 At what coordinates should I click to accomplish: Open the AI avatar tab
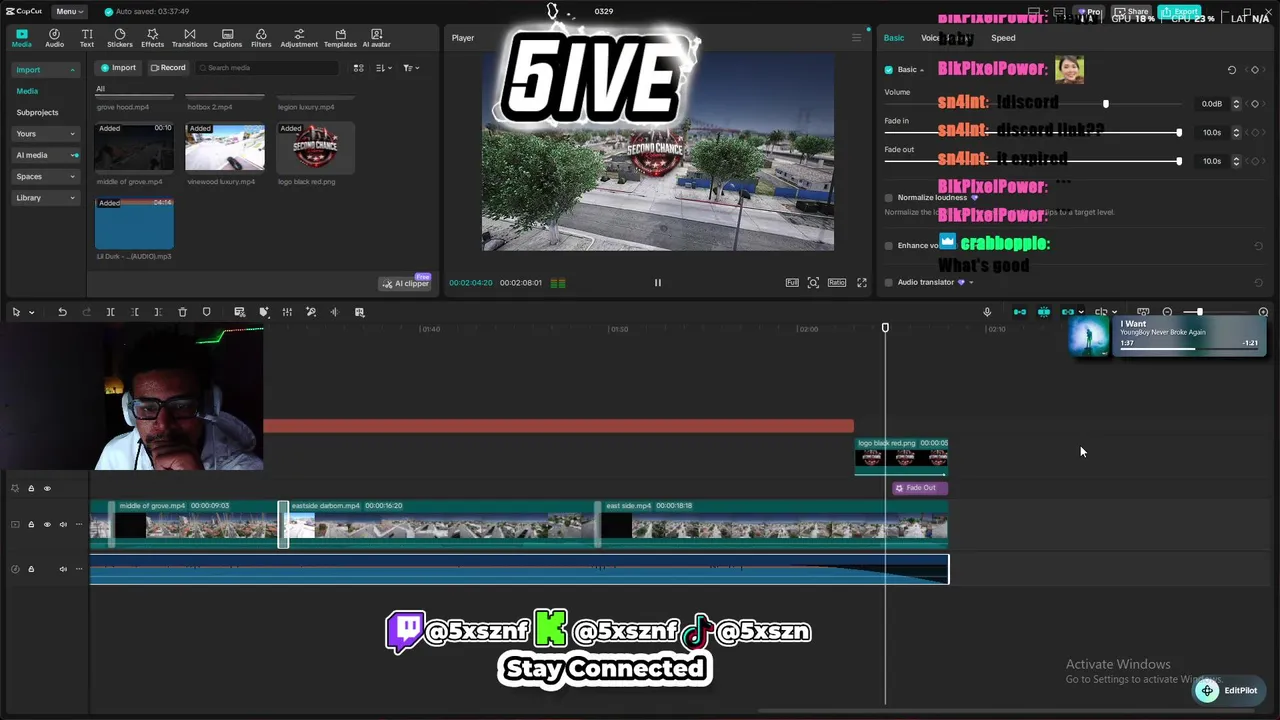(376, 38)
